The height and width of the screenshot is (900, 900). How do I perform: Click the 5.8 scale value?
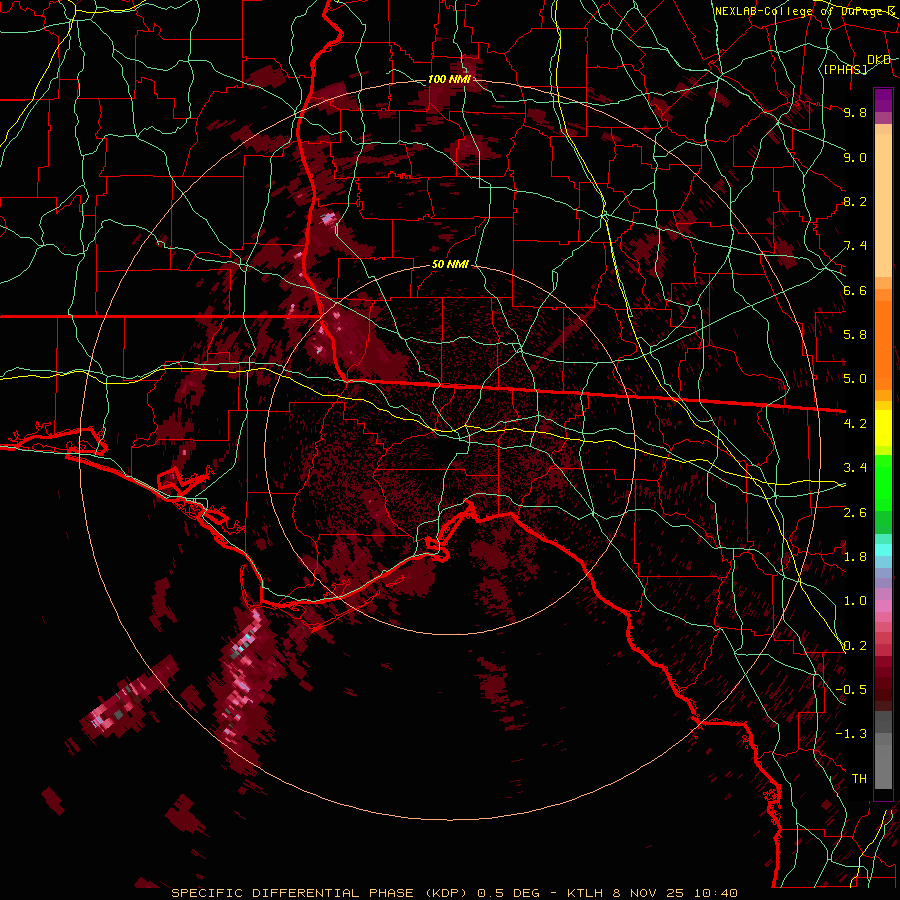point(855,335)
